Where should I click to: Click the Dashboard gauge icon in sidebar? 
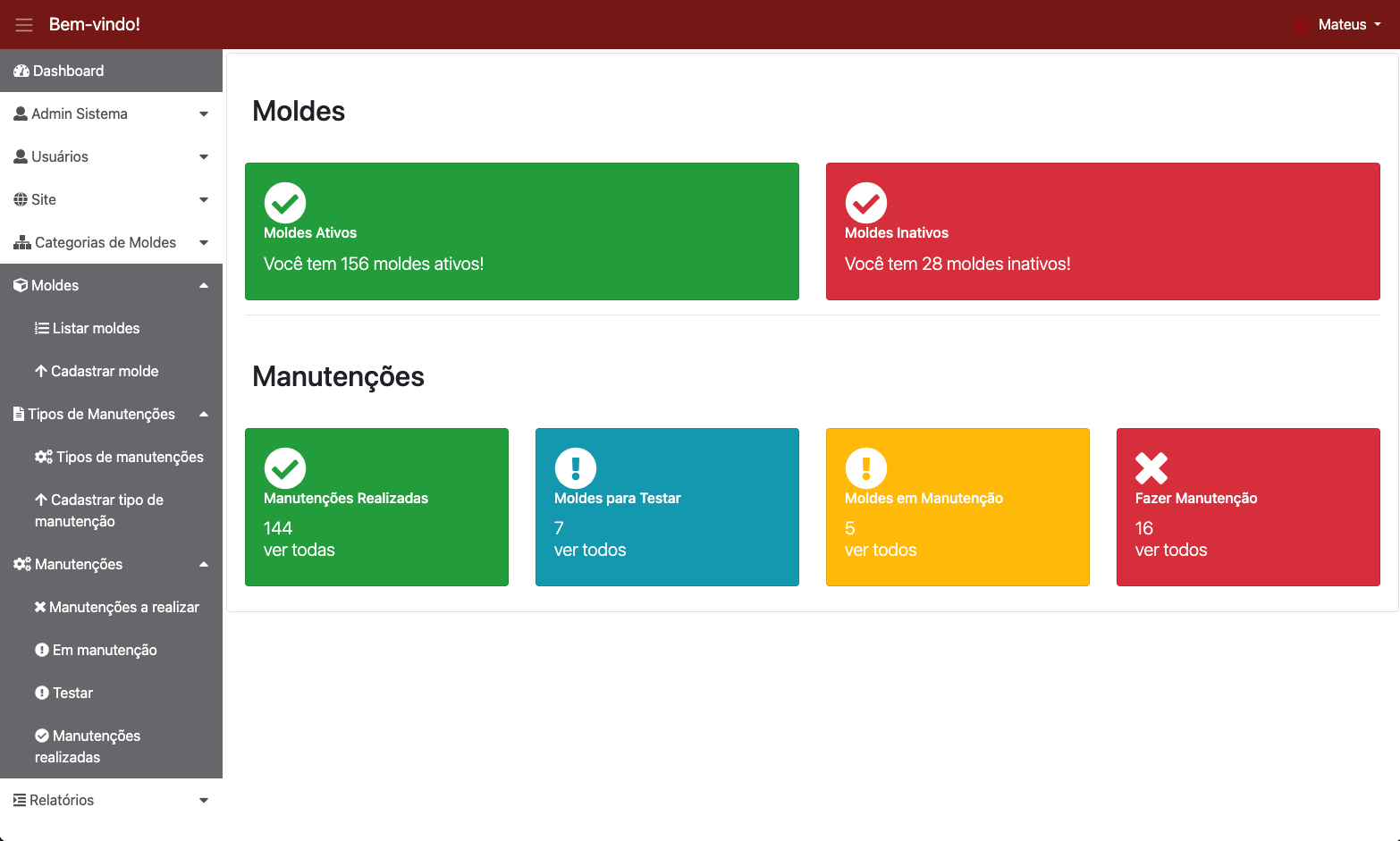[x=21, y=71]
